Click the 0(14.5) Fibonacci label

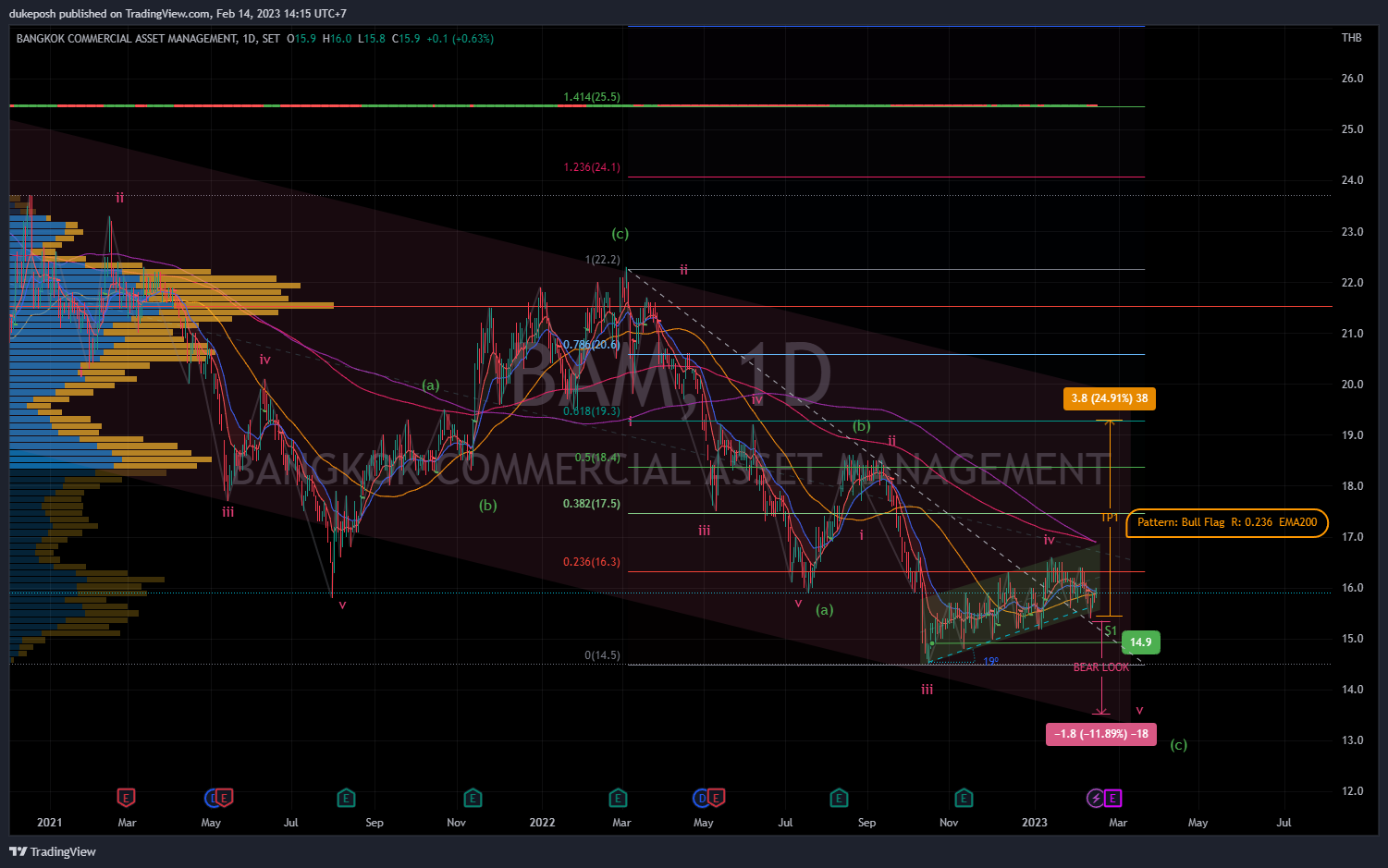tap(603, 655)
